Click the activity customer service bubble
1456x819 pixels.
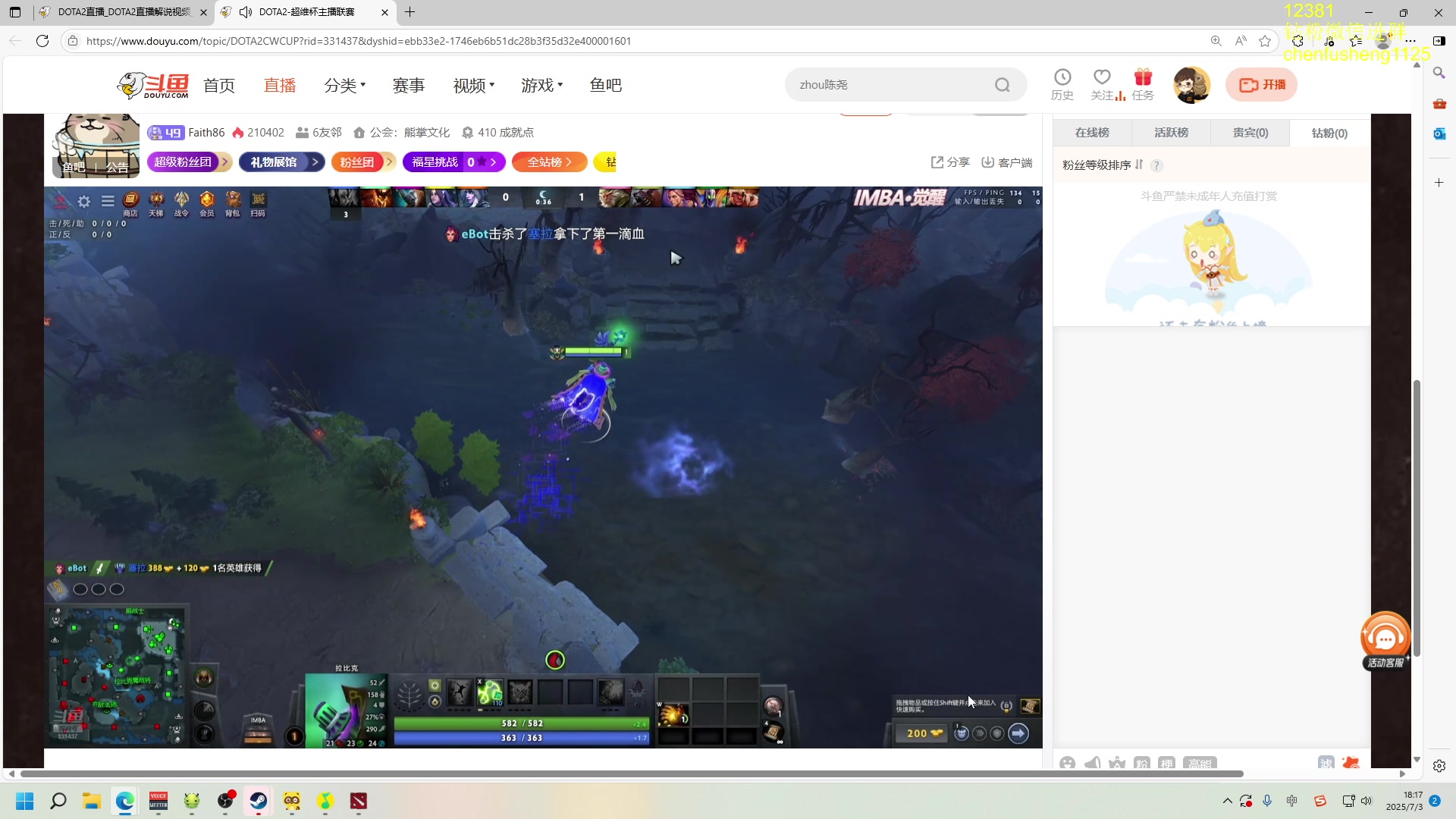click(1385, 641)
